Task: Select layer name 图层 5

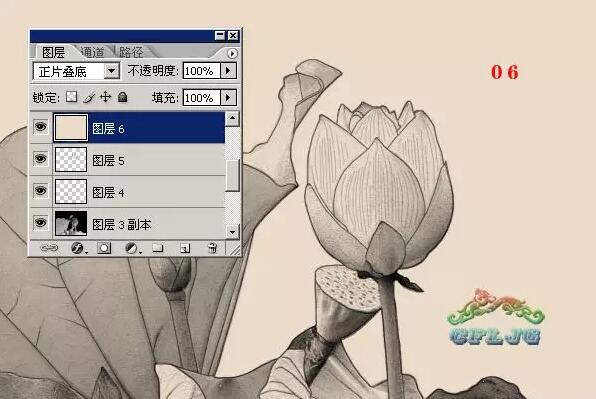Action: pyautogui.click(x=108, y=161)
